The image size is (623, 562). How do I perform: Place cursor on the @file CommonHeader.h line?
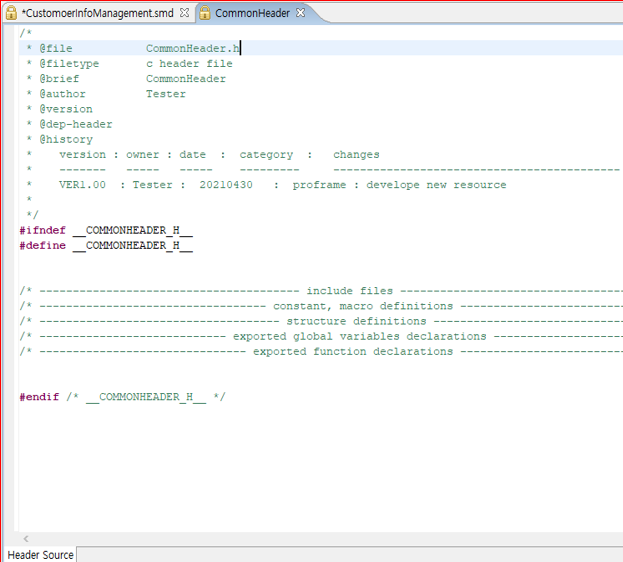(321, 48)
